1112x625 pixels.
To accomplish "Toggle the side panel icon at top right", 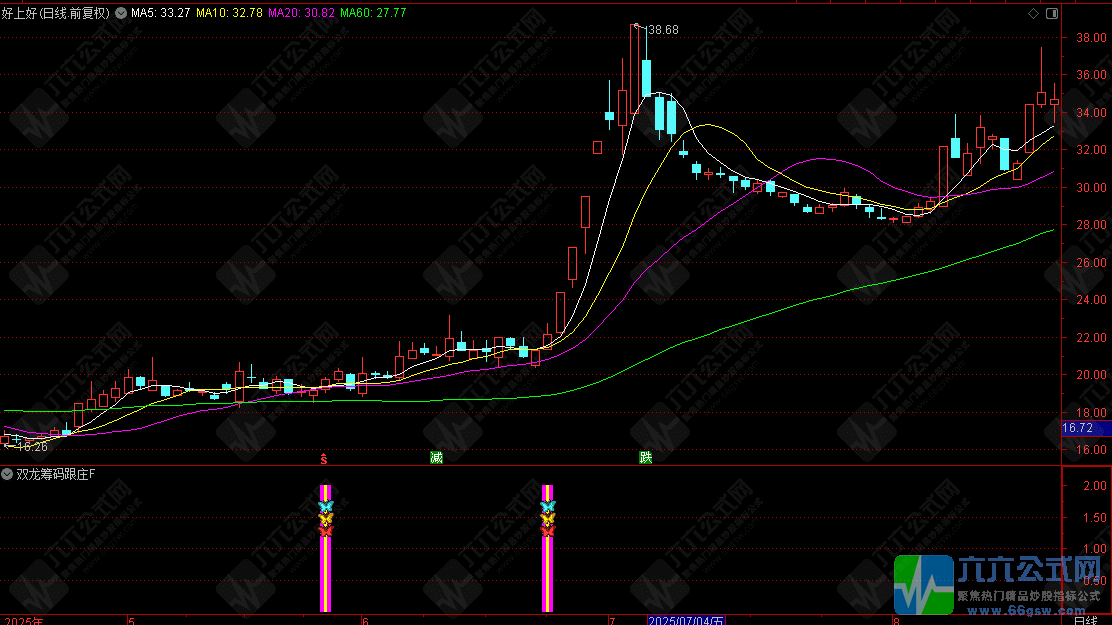I will click(1052, 13).
